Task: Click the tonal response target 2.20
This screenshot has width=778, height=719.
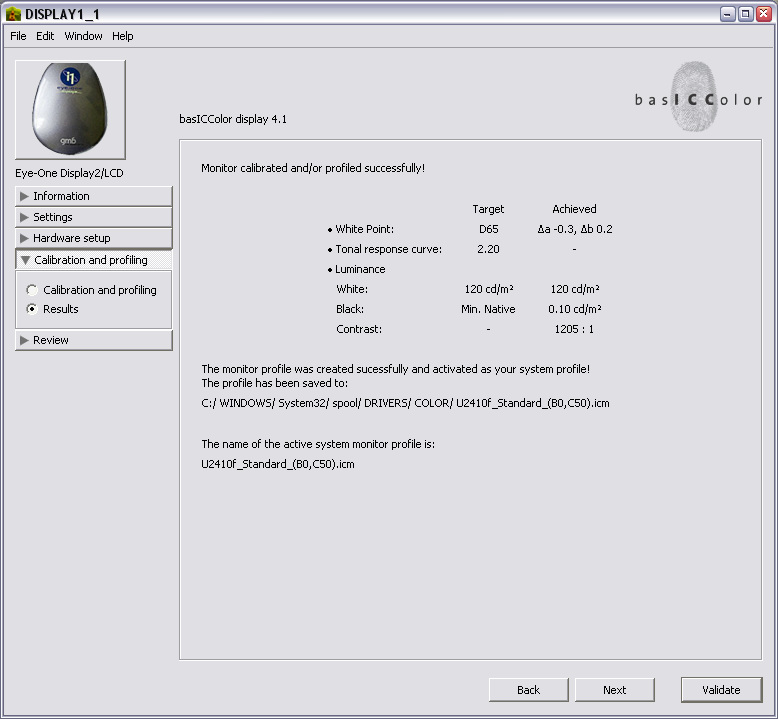Action: coord(488,249)
